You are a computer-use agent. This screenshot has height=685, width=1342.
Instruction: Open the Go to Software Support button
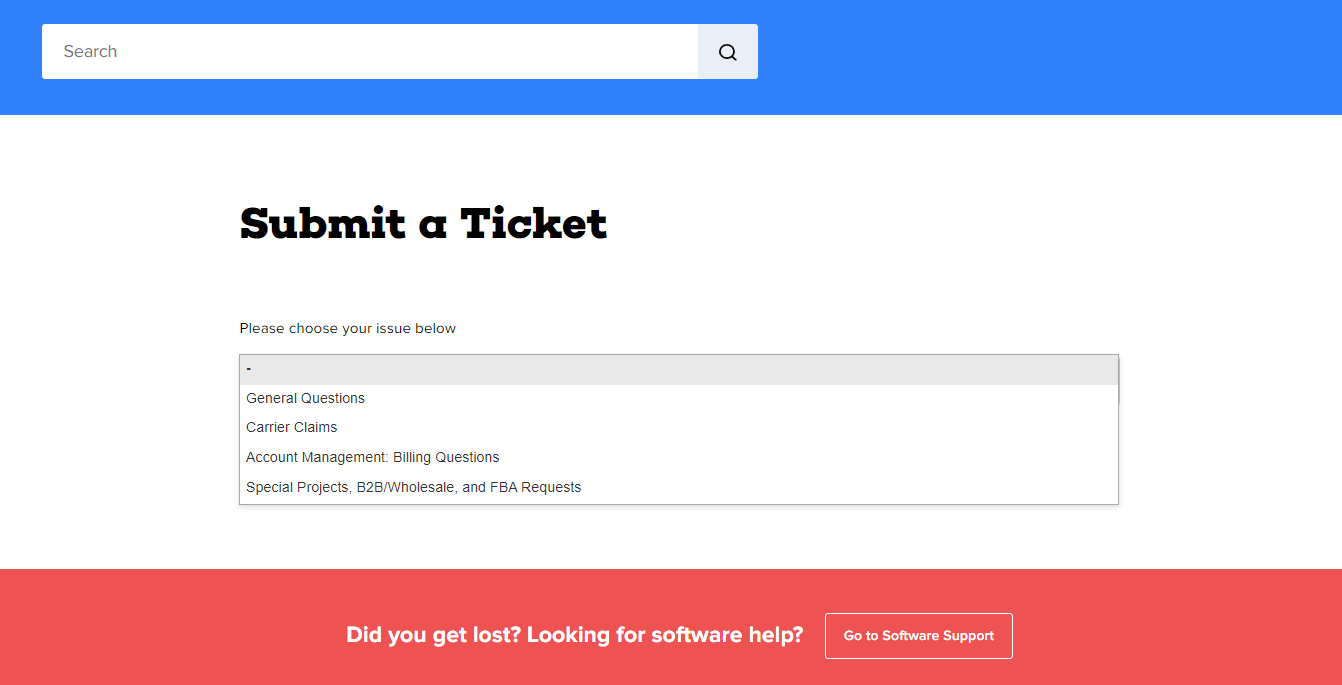(x=919, y=636)
